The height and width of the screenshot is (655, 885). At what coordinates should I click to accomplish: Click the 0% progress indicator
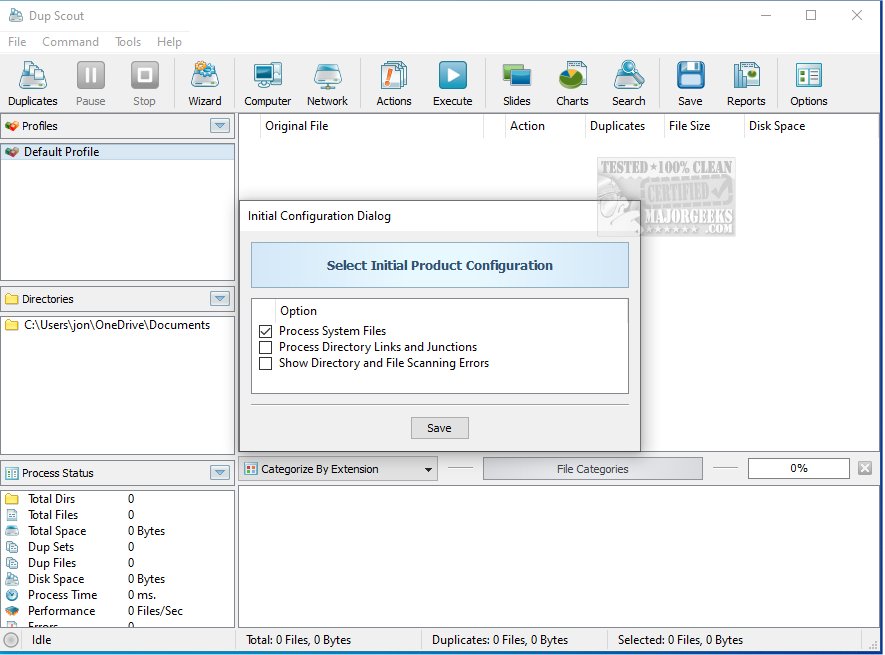click(x=798, y=468)
